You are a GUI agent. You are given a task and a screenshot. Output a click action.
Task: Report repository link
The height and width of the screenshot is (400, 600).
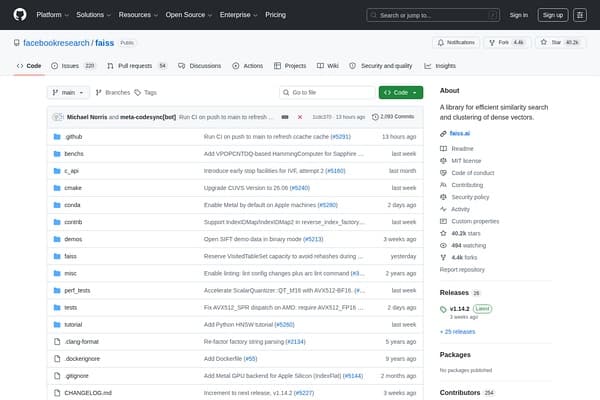[462, 270]
